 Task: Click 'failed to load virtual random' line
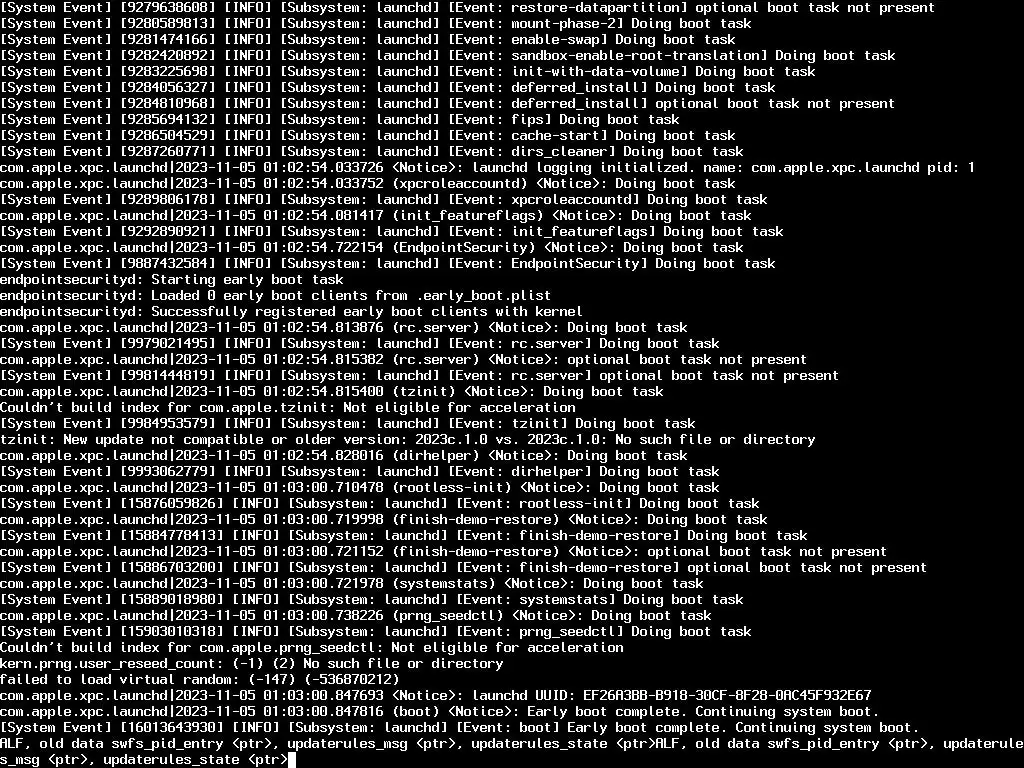pos(200,679)
